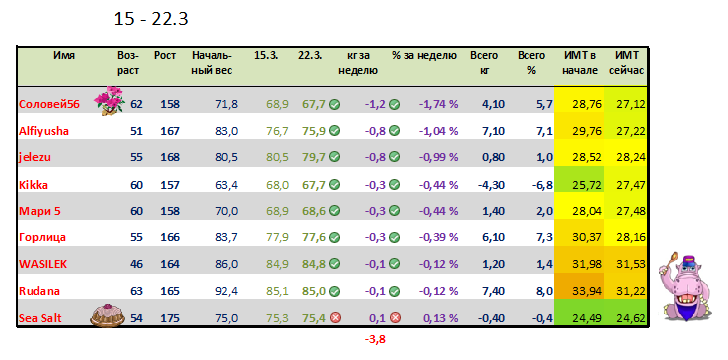Open the Alfiyusha name entry
Image resolution: width=728 pixels, height=360 pixels.
[x=44, y=131]
